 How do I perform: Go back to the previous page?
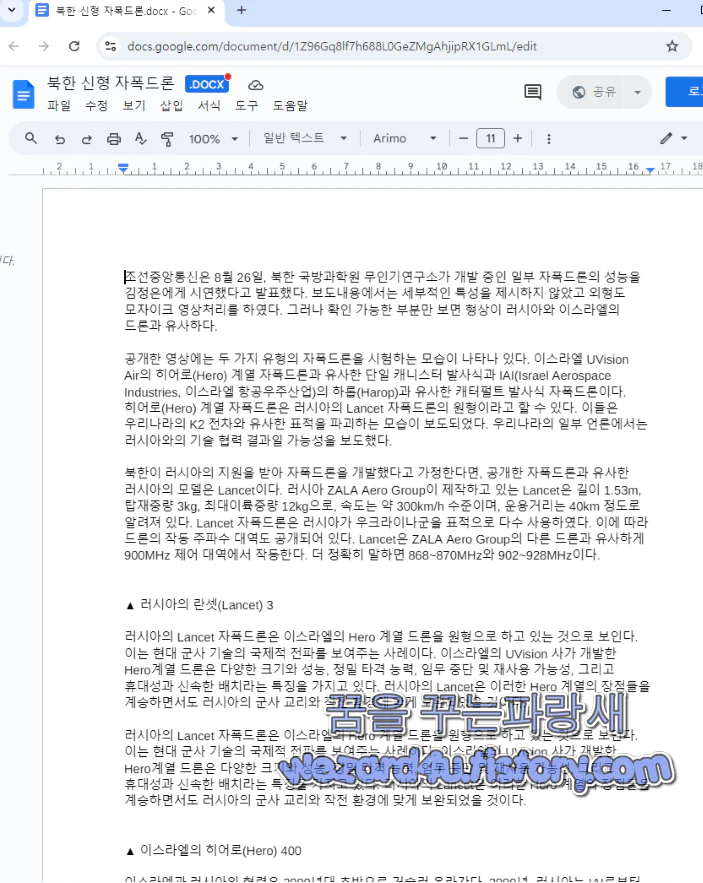click(14, 46)
